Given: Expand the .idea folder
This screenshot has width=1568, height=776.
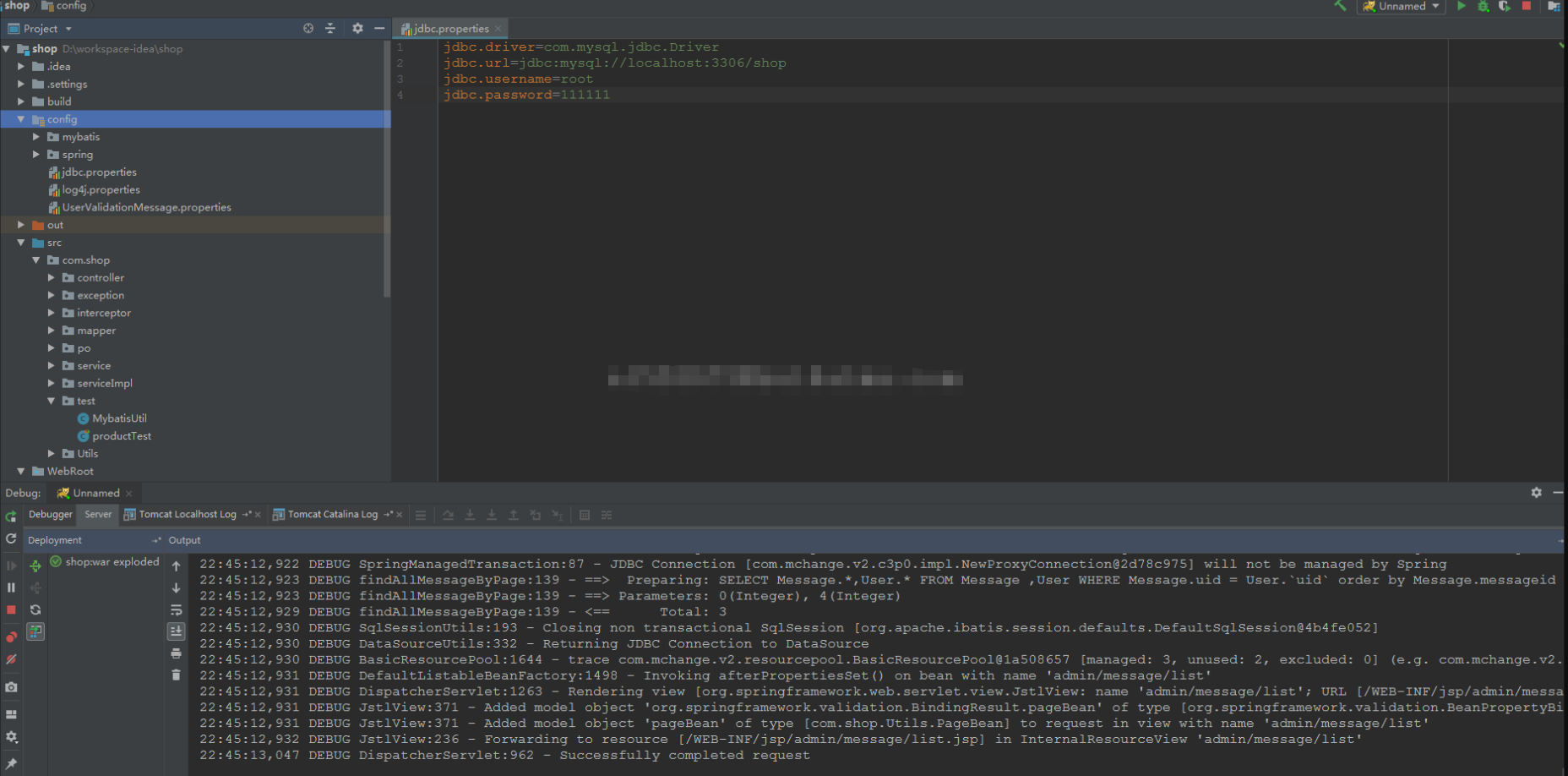Looking at the screenshot, I should click(21, 66).
